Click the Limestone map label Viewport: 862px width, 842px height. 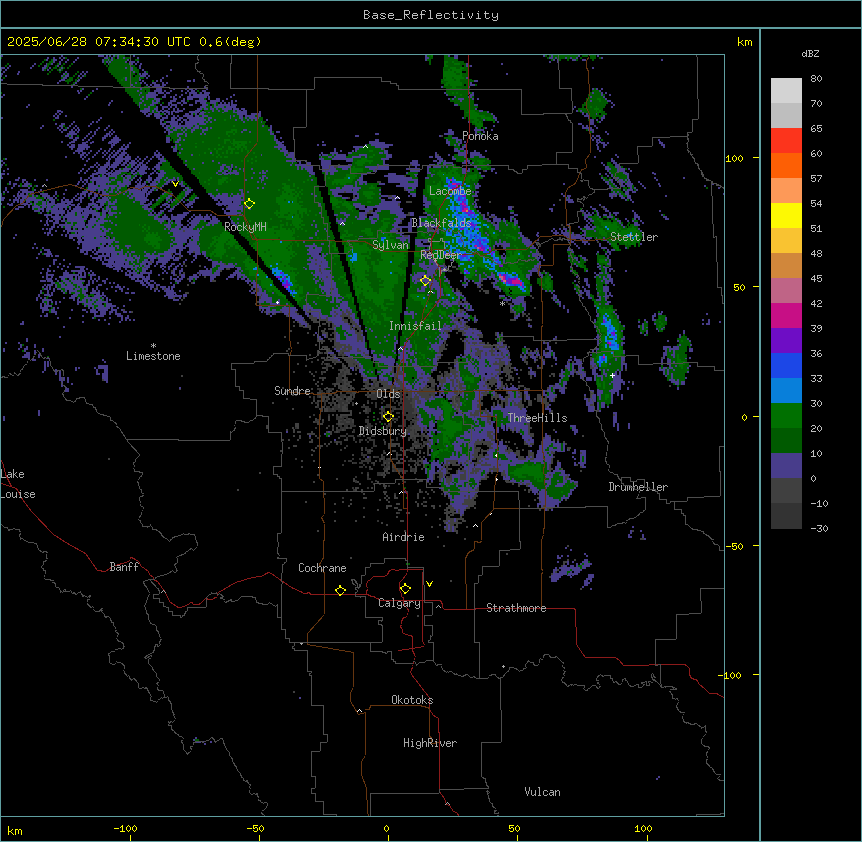click(153, 356)
